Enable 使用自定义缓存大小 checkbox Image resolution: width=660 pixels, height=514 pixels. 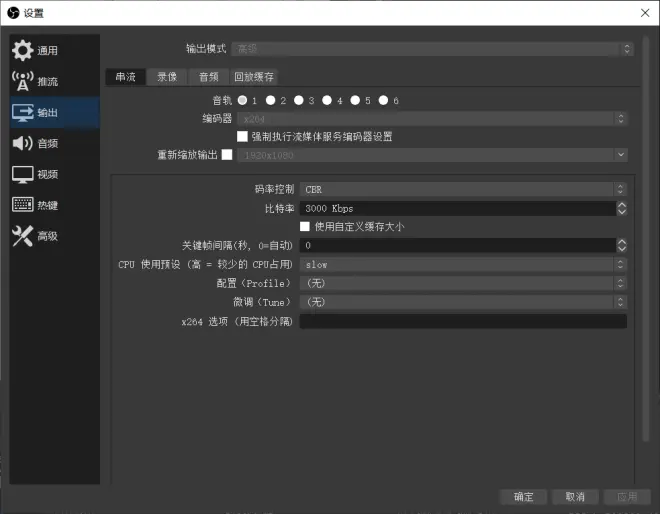click(x=305, y=226)
